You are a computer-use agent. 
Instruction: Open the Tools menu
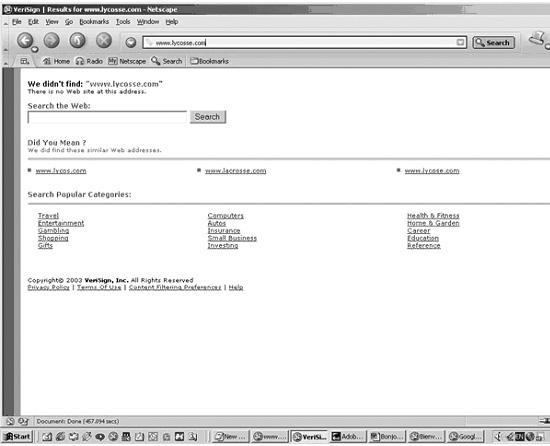pos(123,22)
